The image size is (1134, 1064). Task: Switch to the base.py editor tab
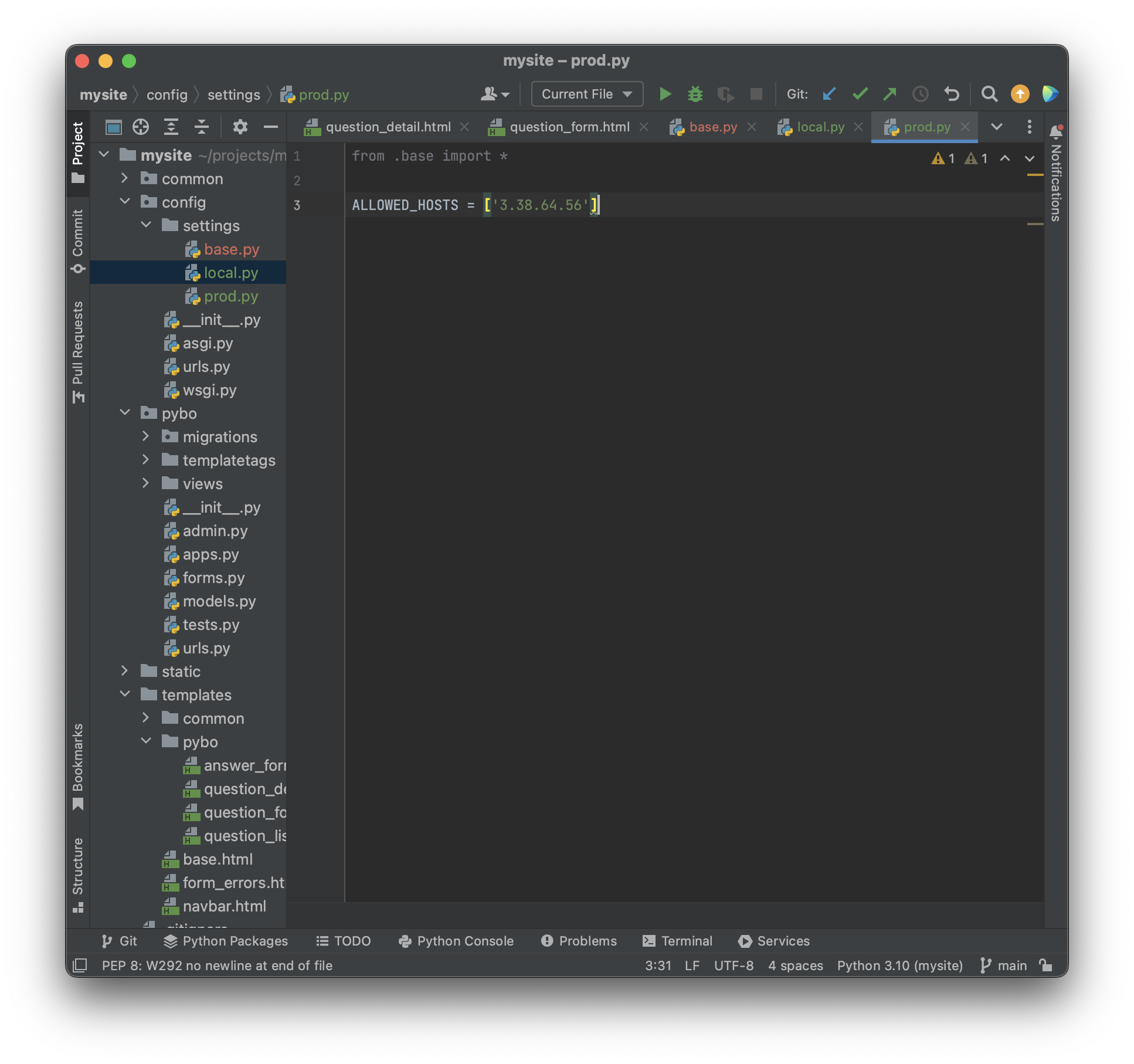712,127
